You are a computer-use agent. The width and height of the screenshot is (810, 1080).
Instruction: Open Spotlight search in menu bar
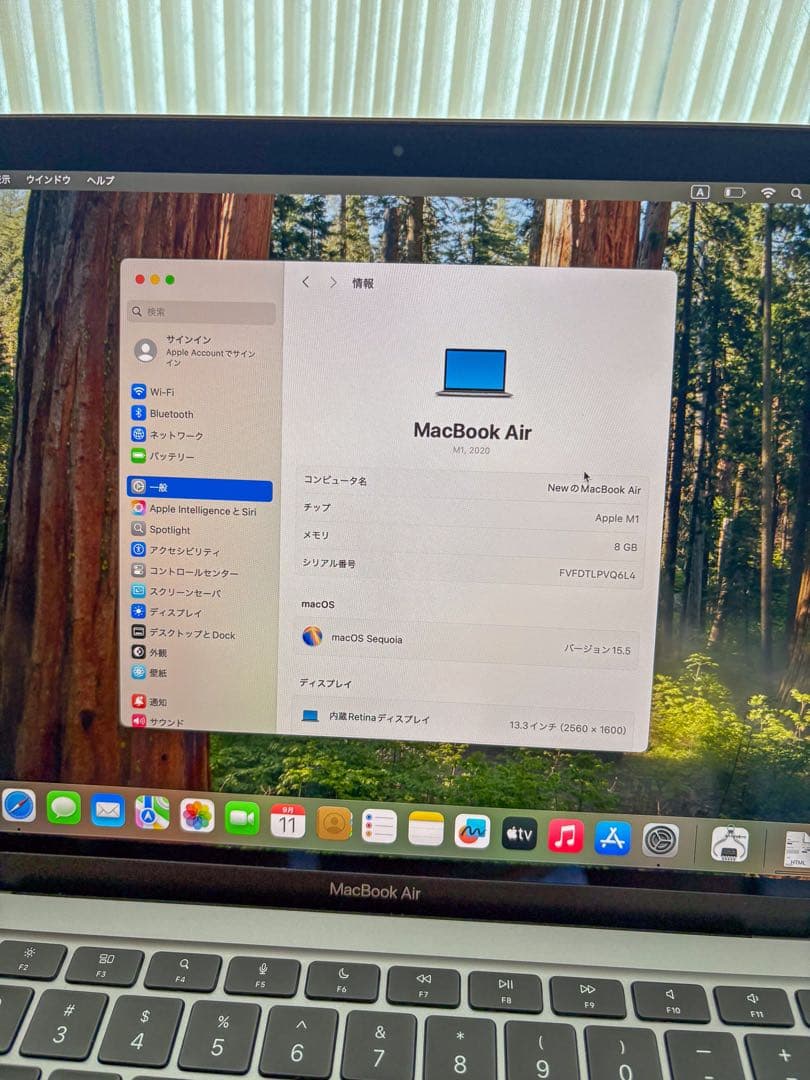coord(796,194)
